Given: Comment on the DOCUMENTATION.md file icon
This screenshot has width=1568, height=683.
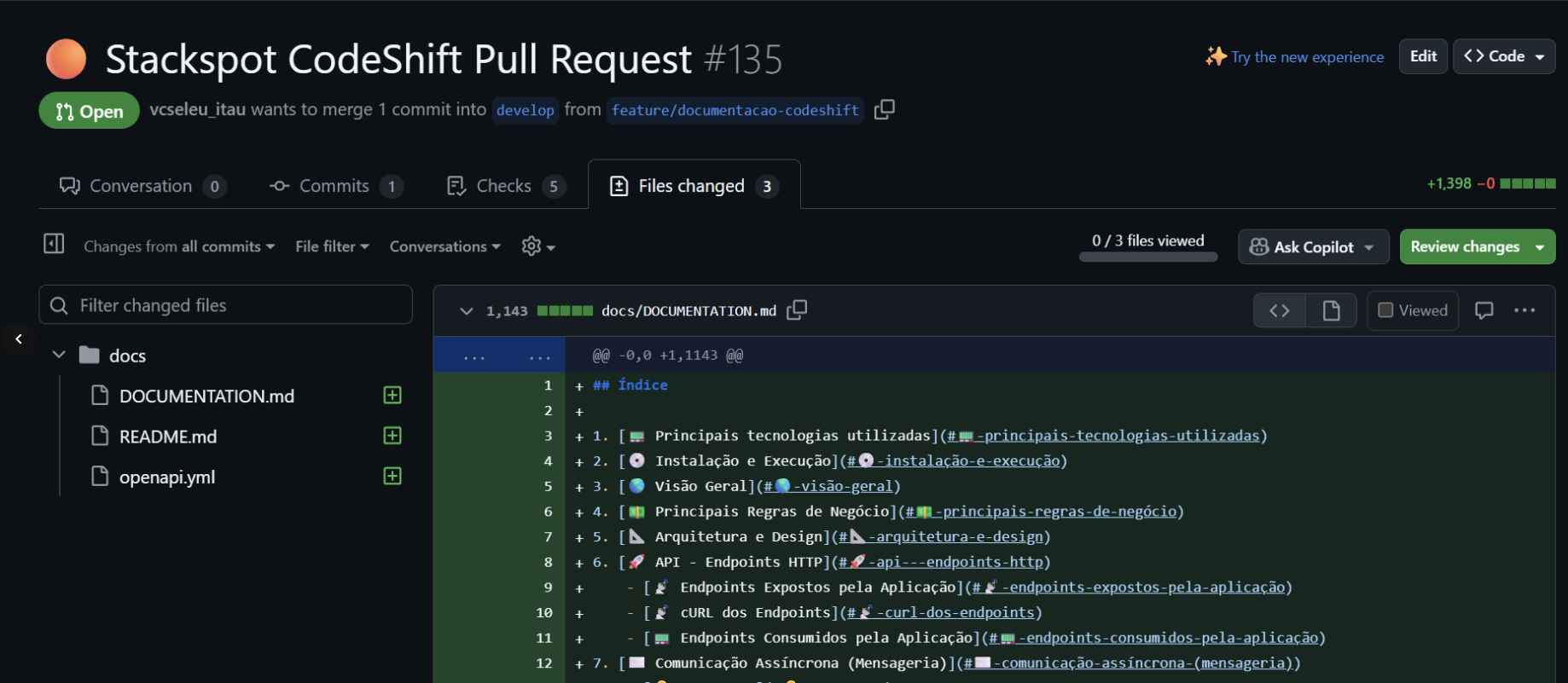Looking at the screenshot, I should tap(1484, 310).
